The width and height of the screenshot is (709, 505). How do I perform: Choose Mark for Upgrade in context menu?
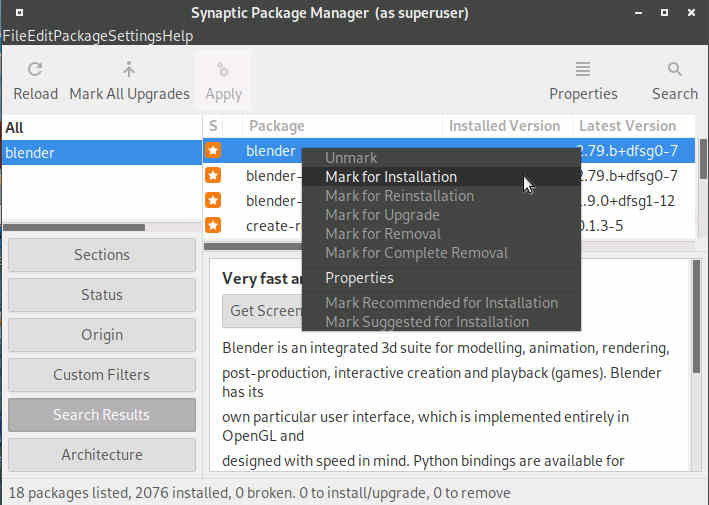441,215
